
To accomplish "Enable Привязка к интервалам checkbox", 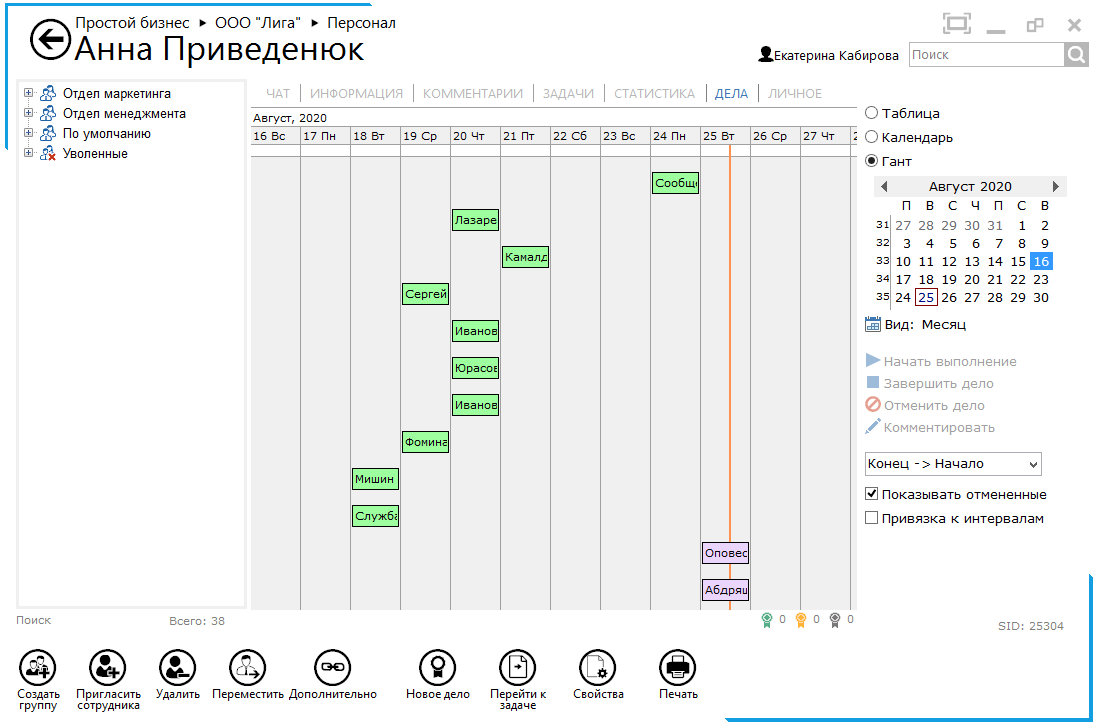I will (x=872, y=518).
